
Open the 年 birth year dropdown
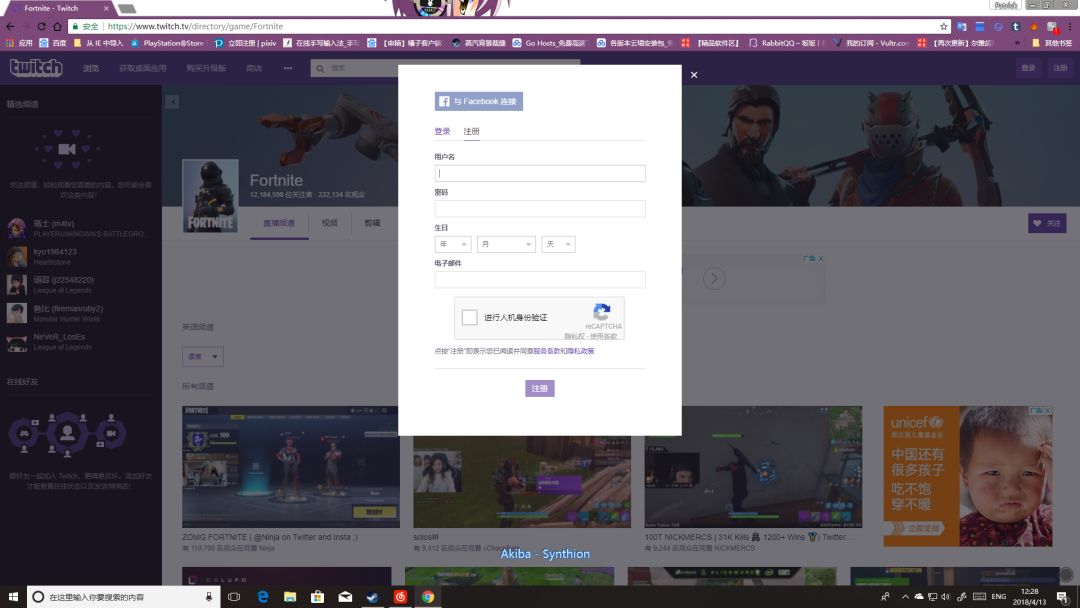pos(453,244)
